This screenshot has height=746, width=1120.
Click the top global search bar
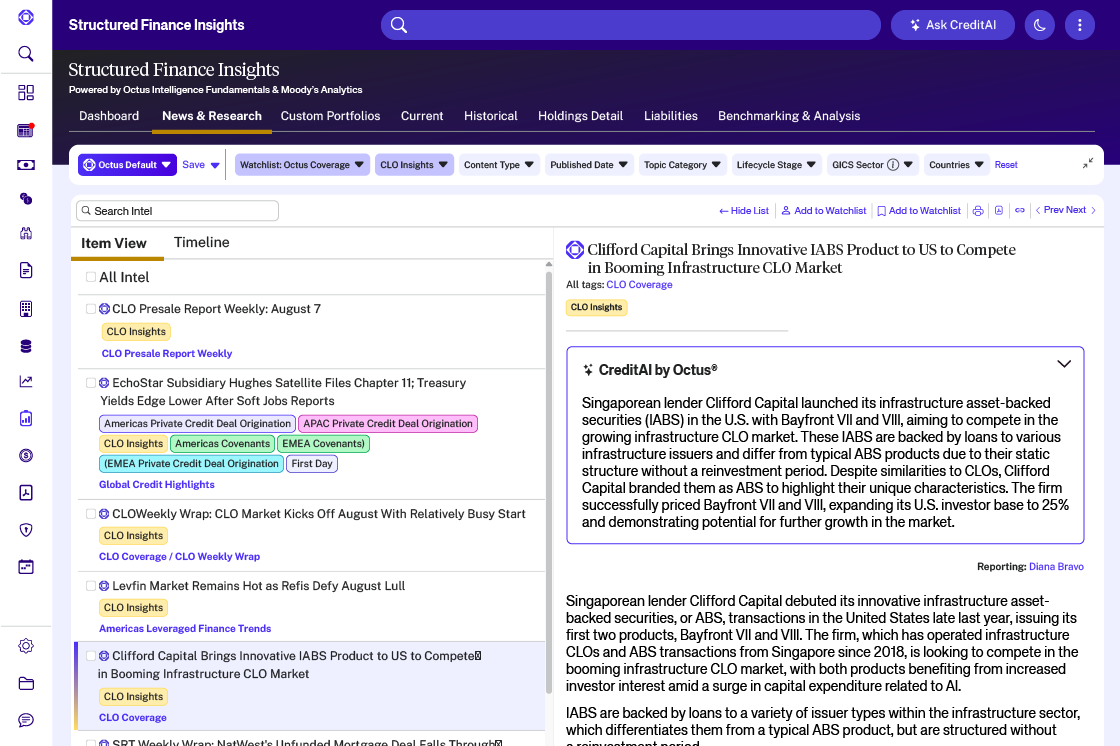[631, 25]
